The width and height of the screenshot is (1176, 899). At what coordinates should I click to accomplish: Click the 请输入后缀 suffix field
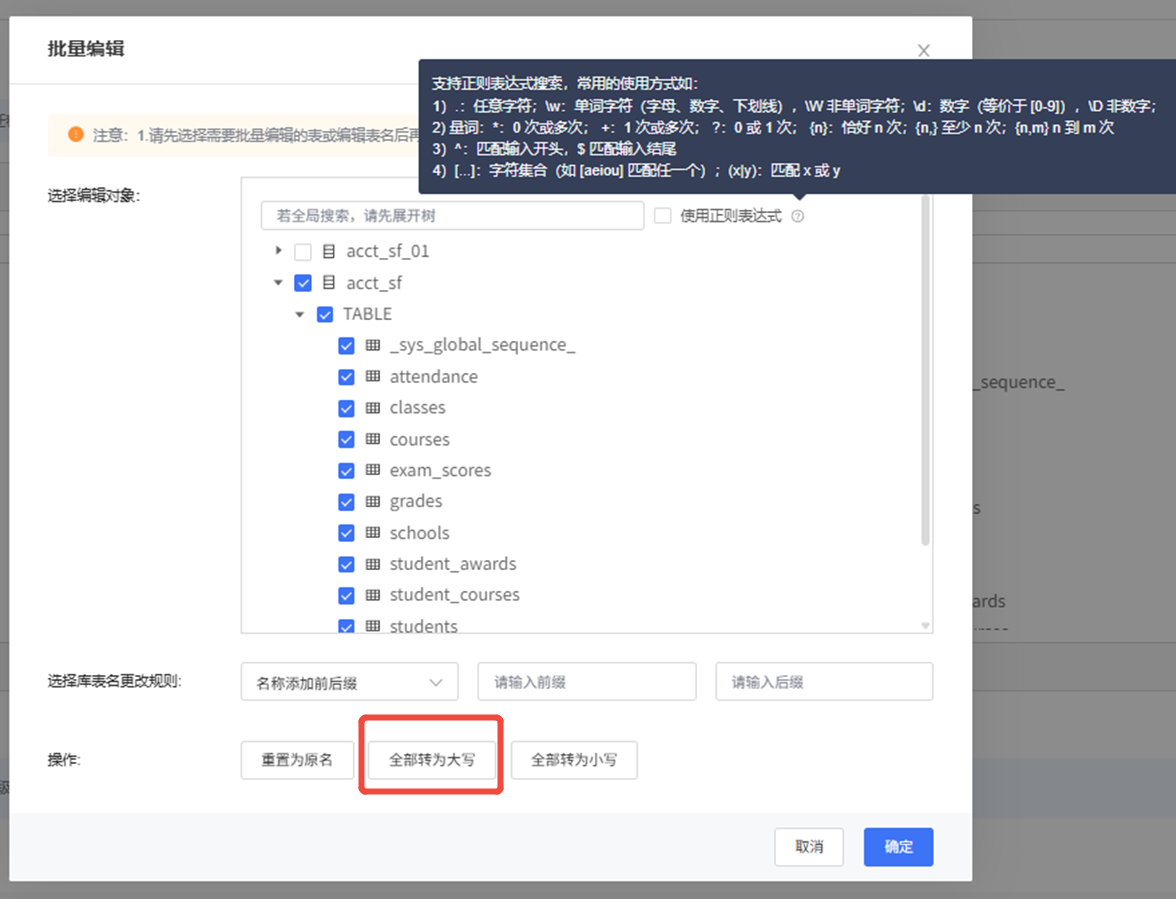click(824, 682)
